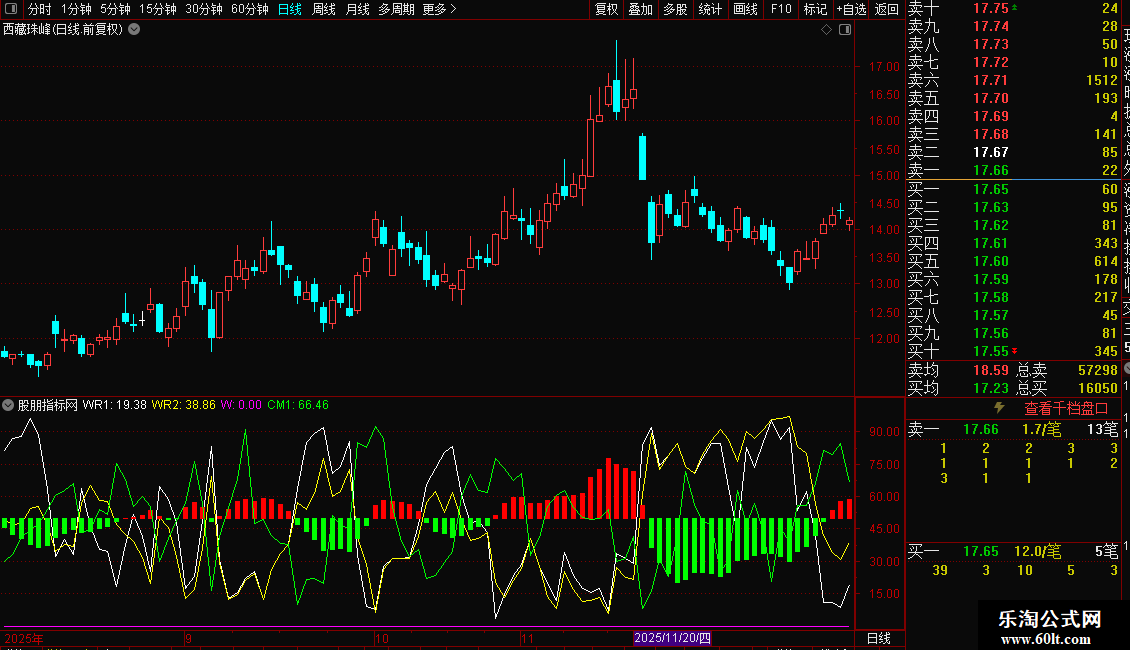
Task: Select the 卖五 17.70 order row
Action: [x=1013, y=98]
